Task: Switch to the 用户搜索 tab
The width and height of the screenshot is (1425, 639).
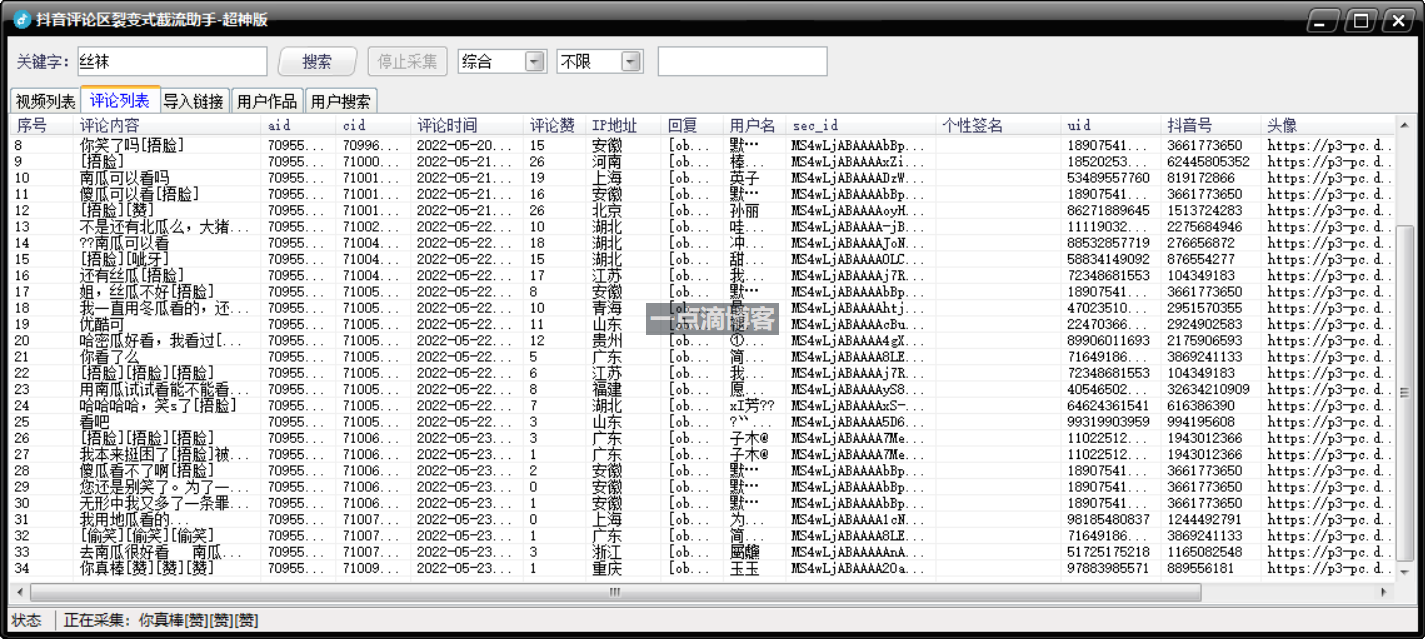Action: click(341, 101)
